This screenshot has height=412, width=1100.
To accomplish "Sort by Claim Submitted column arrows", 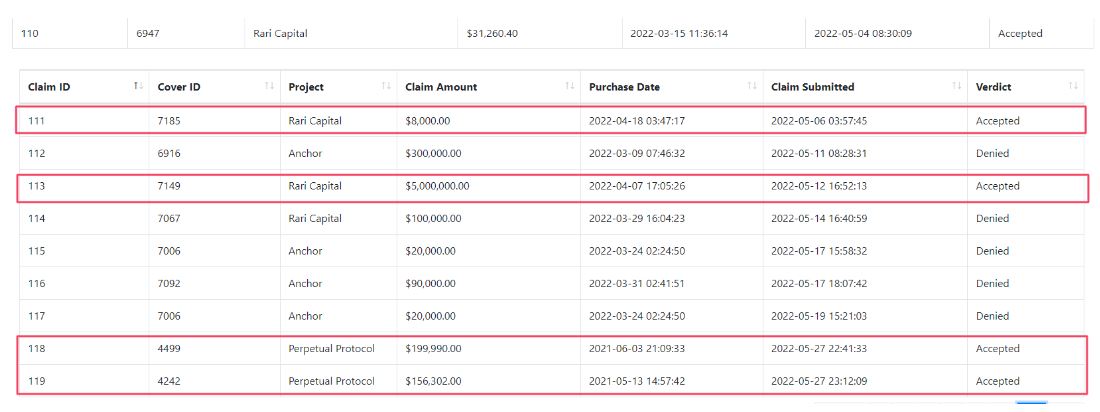I will tap(956, 86).
